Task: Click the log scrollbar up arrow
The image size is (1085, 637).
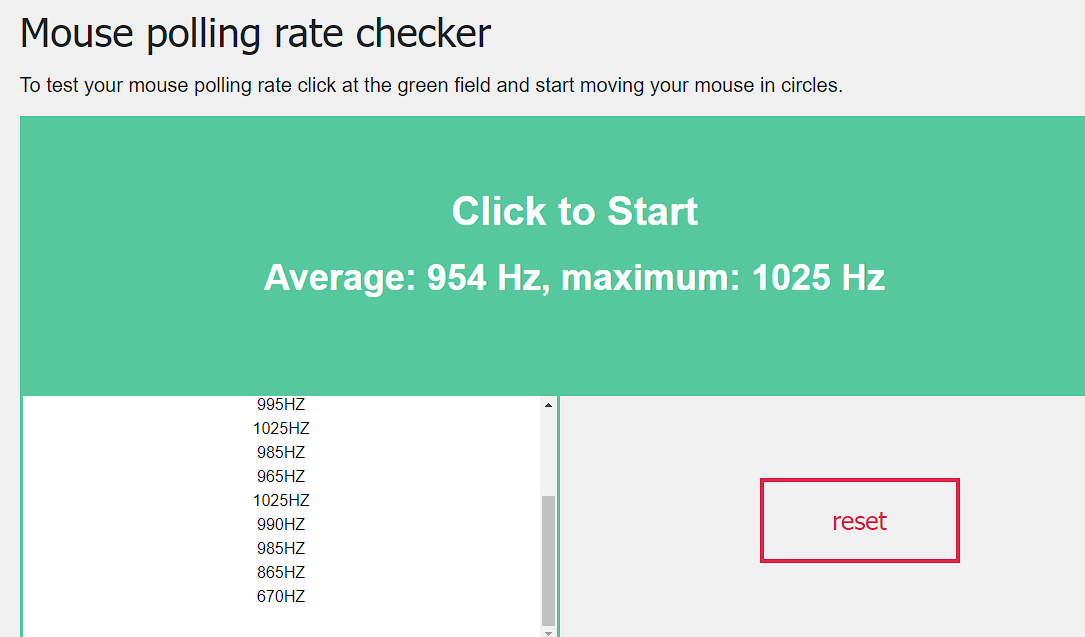Action: tap(548, 405)
